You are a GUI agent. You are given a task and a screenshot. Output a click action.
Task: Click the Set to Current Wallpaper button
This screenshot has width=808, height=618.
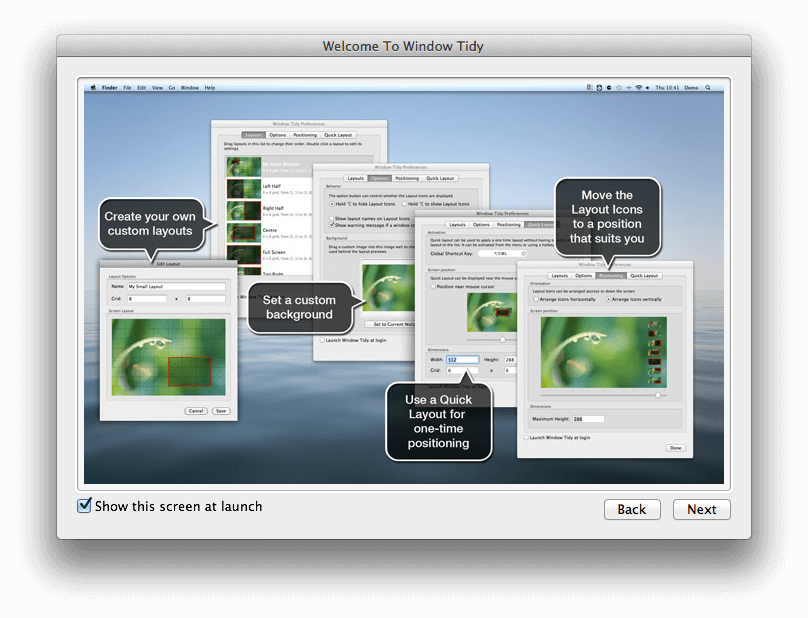[390, 324]
